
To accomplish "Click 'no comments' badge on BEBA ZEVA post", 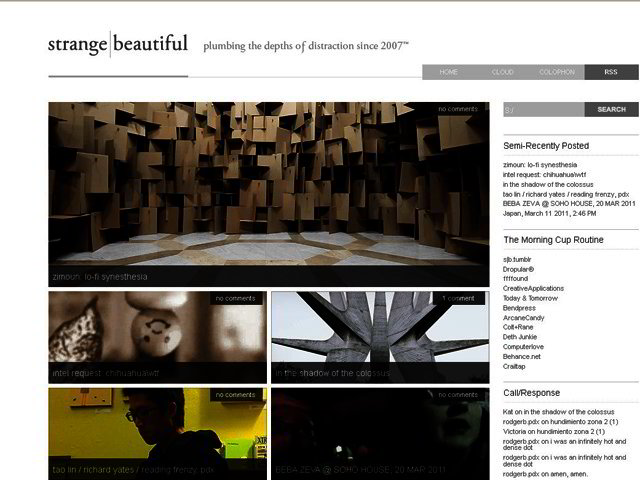I will tap(458, 395).
